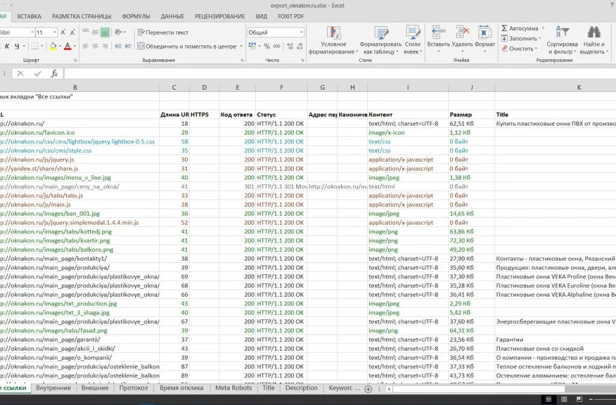Image resolution: width=616 pixels, height=405 pixels.
Task: Toggle underline Ч formatting button
Action: tap(17, 46)
